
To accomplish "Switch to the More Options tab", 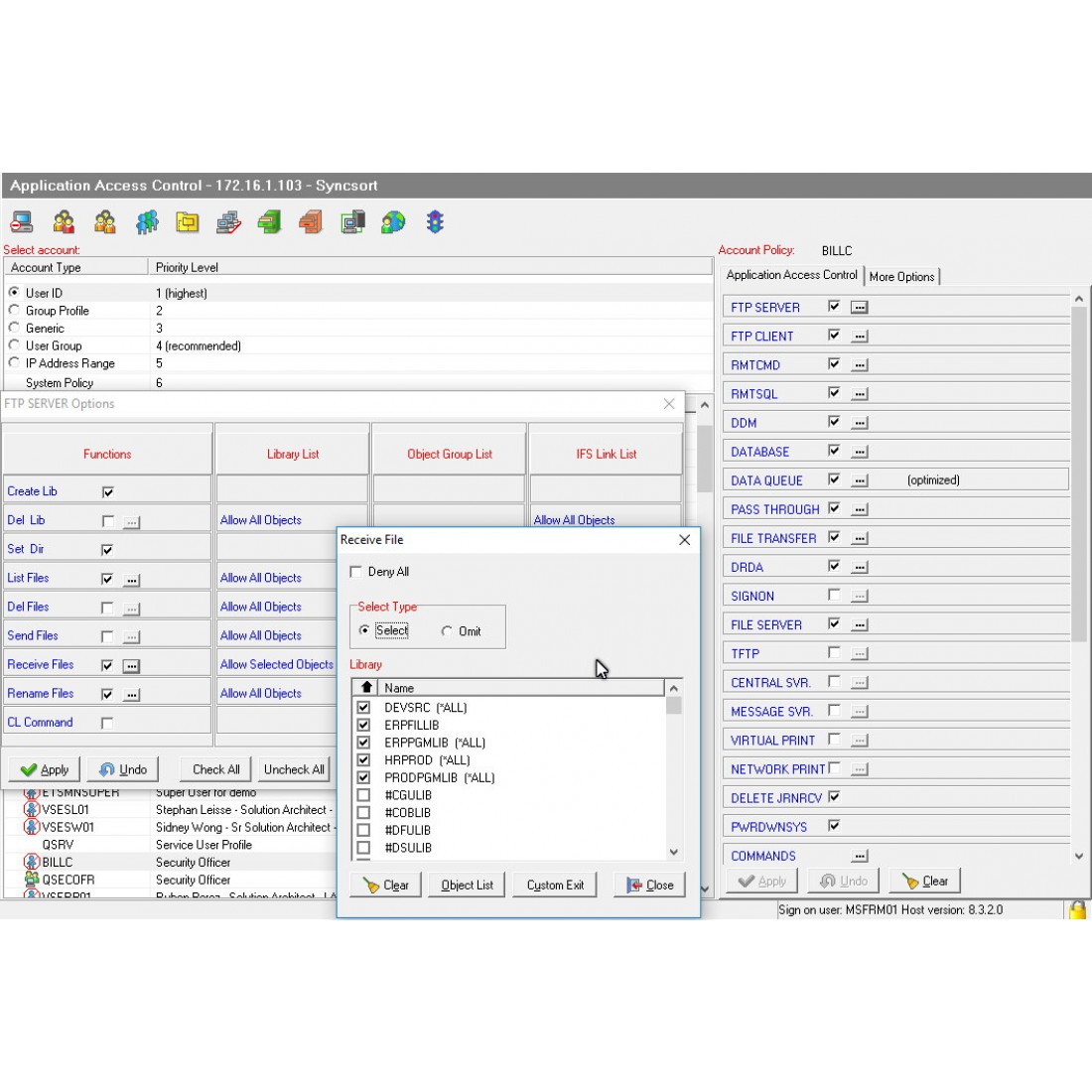I will point(901,277).
